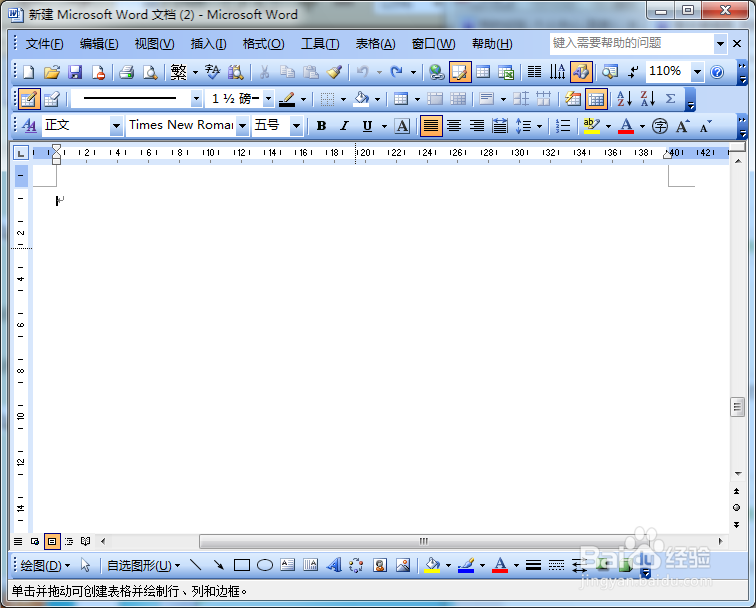Click the AutoSum sigma icon
756x608 pixels.
(670, 99)
